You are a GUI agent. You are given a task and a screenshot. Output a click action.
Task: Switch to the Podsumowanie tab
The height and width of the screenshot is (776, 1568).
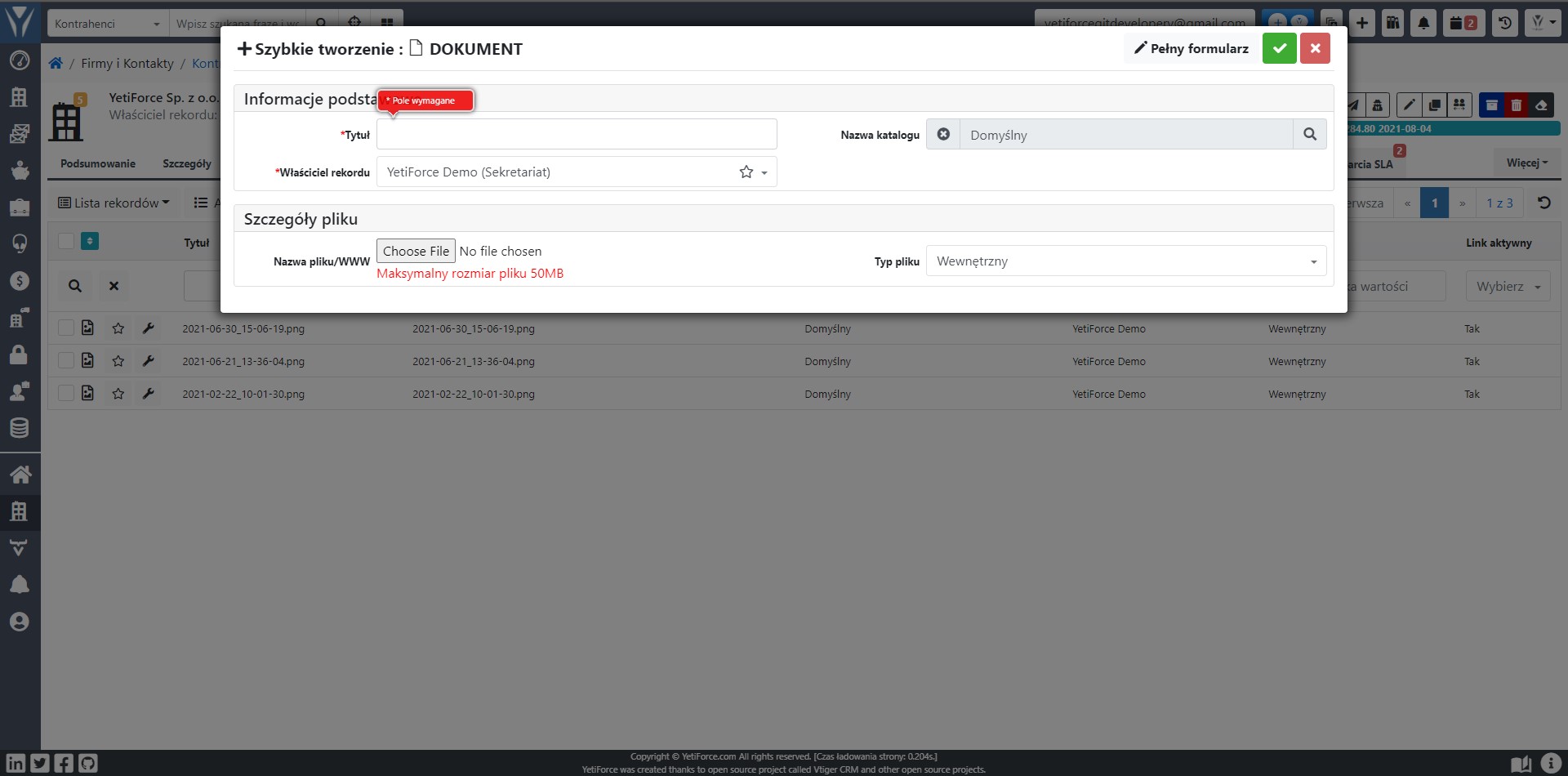tap(98, 163)
